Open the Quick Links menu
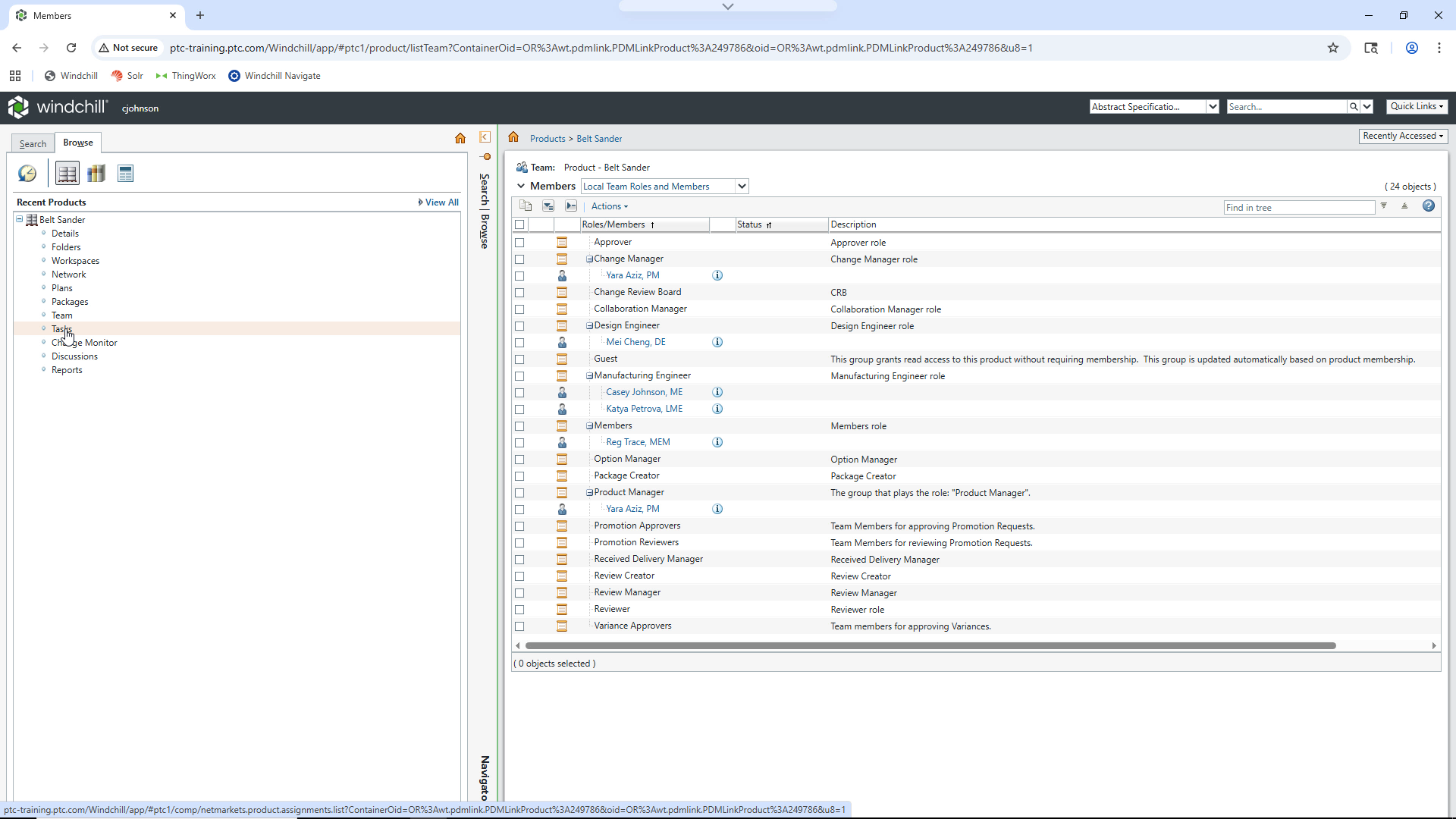 click(1417, 106)
